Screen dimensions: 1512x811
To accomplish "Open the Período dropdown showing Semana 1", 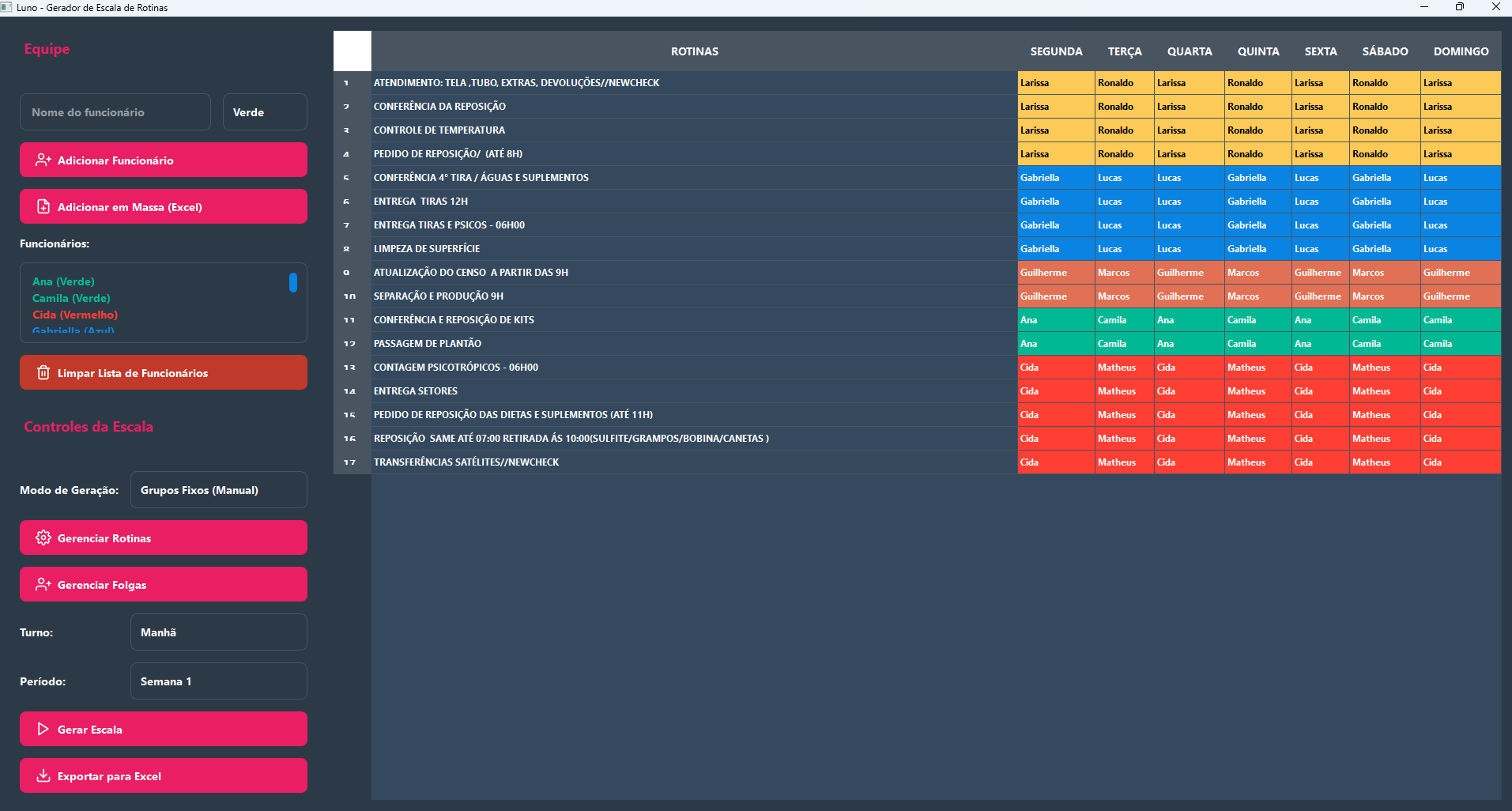I will [x=218, y=681].
